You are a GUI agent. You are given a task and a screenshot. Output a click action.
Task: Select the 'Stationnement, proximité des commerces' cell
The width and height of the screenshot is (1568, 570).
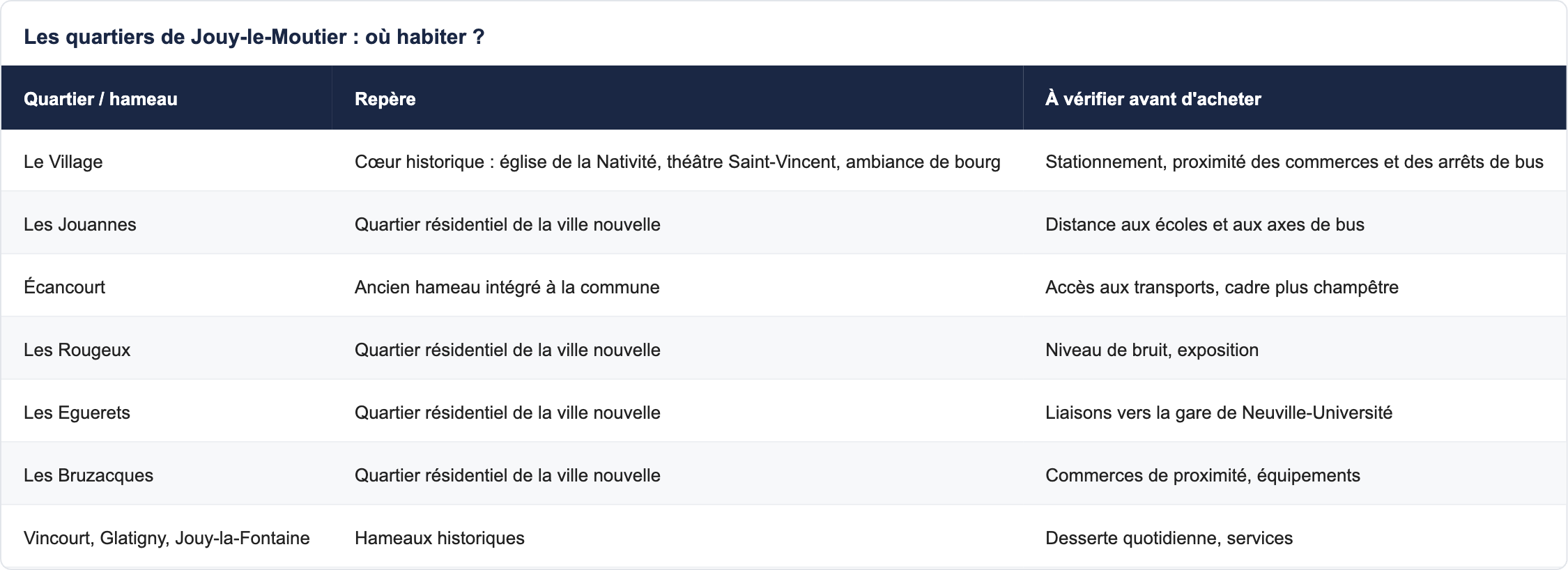(1294, 162)
